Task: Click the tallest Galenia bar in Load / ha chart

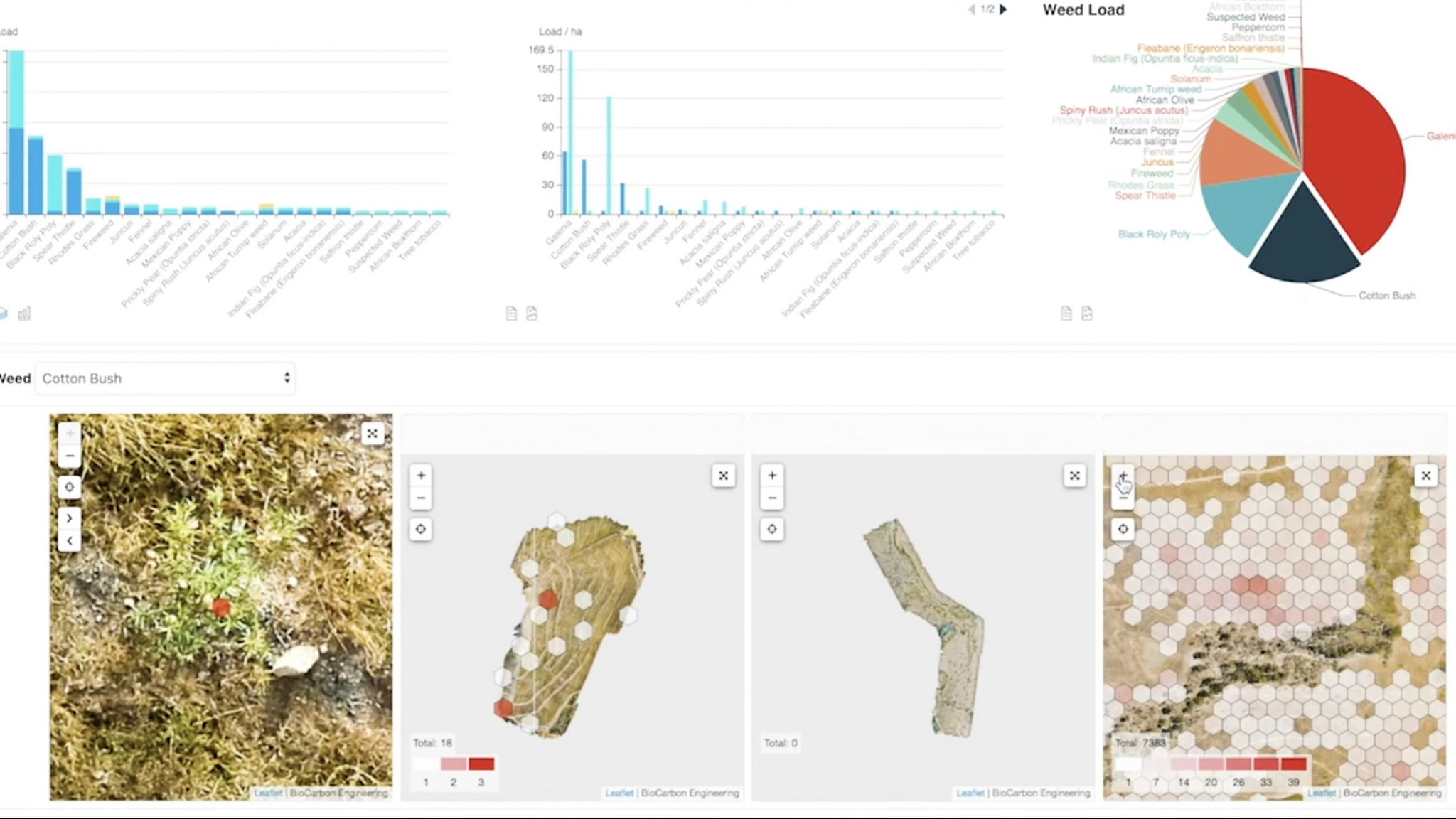Action: (570, 132)
